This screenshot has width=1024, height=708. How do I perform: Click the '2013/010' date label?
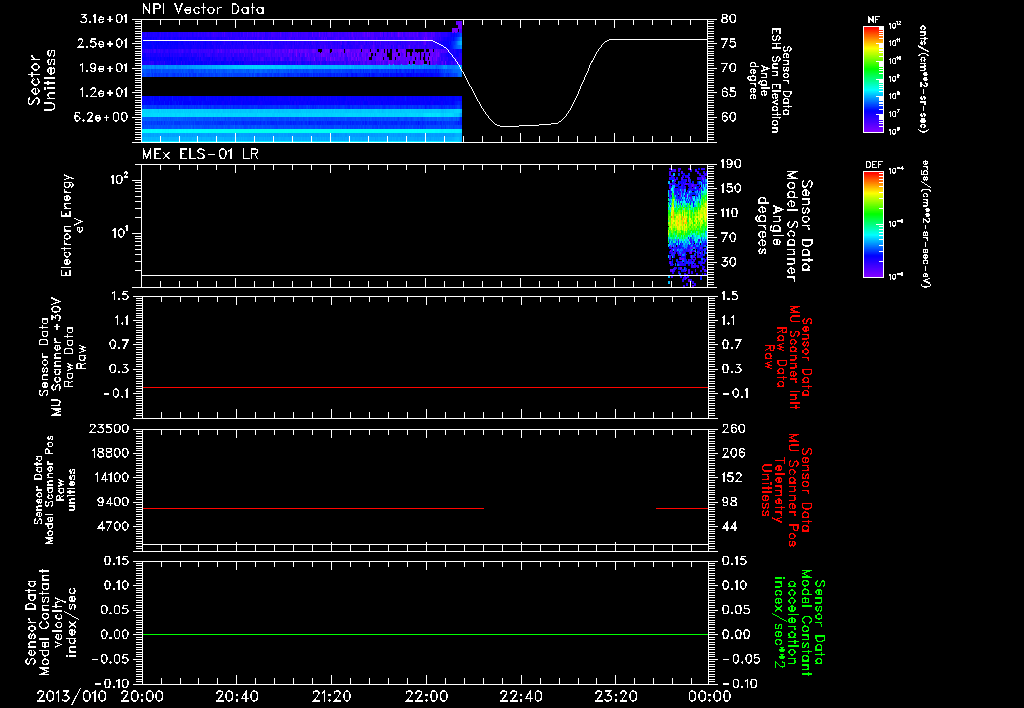[x=71, y=696]
